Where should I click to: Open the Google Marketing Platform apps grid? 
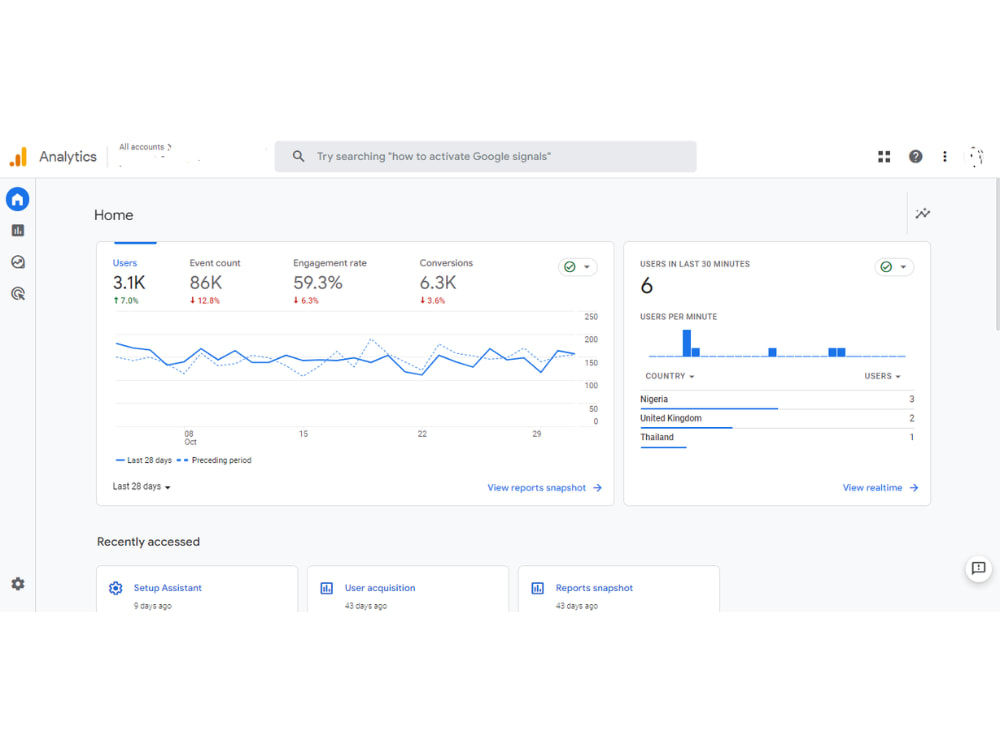pos(883,156)
